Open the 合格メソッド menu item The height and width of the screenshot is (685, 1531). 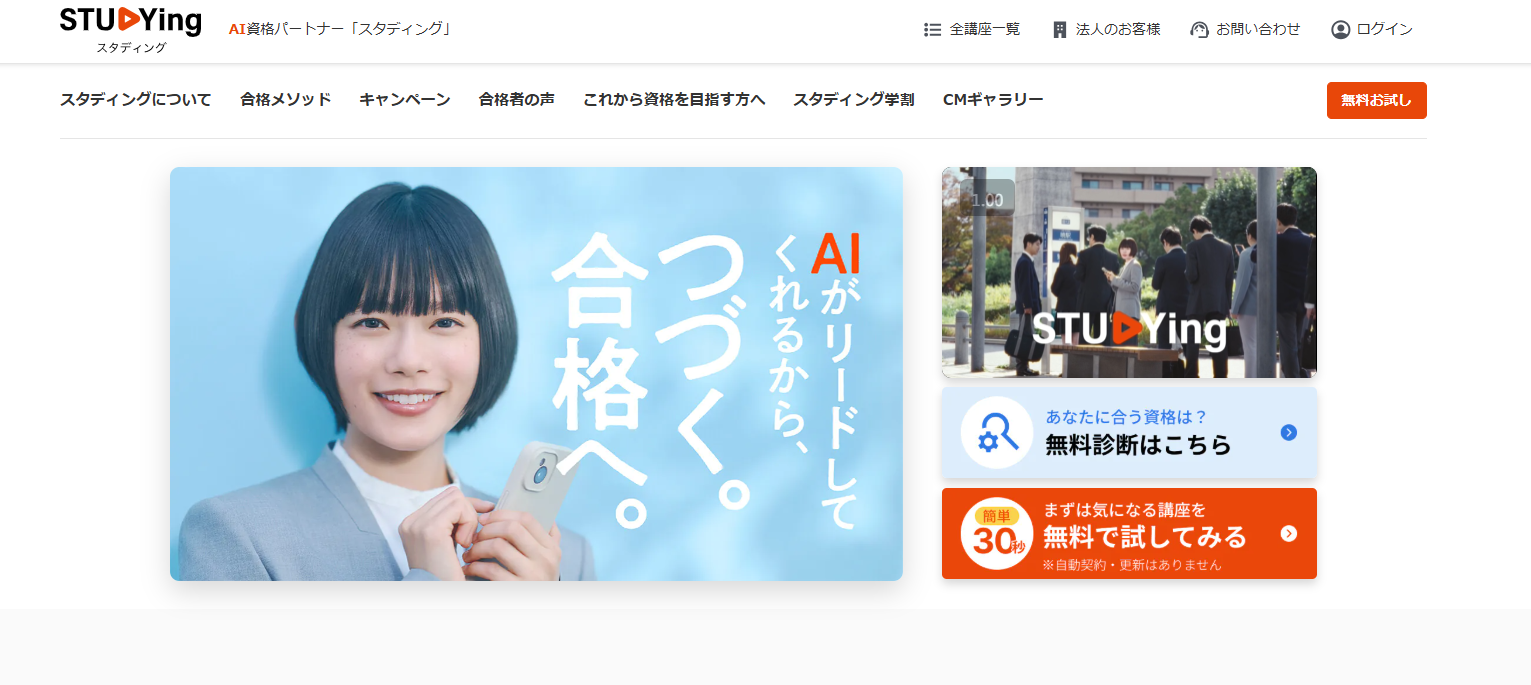(x=285, y=100)
